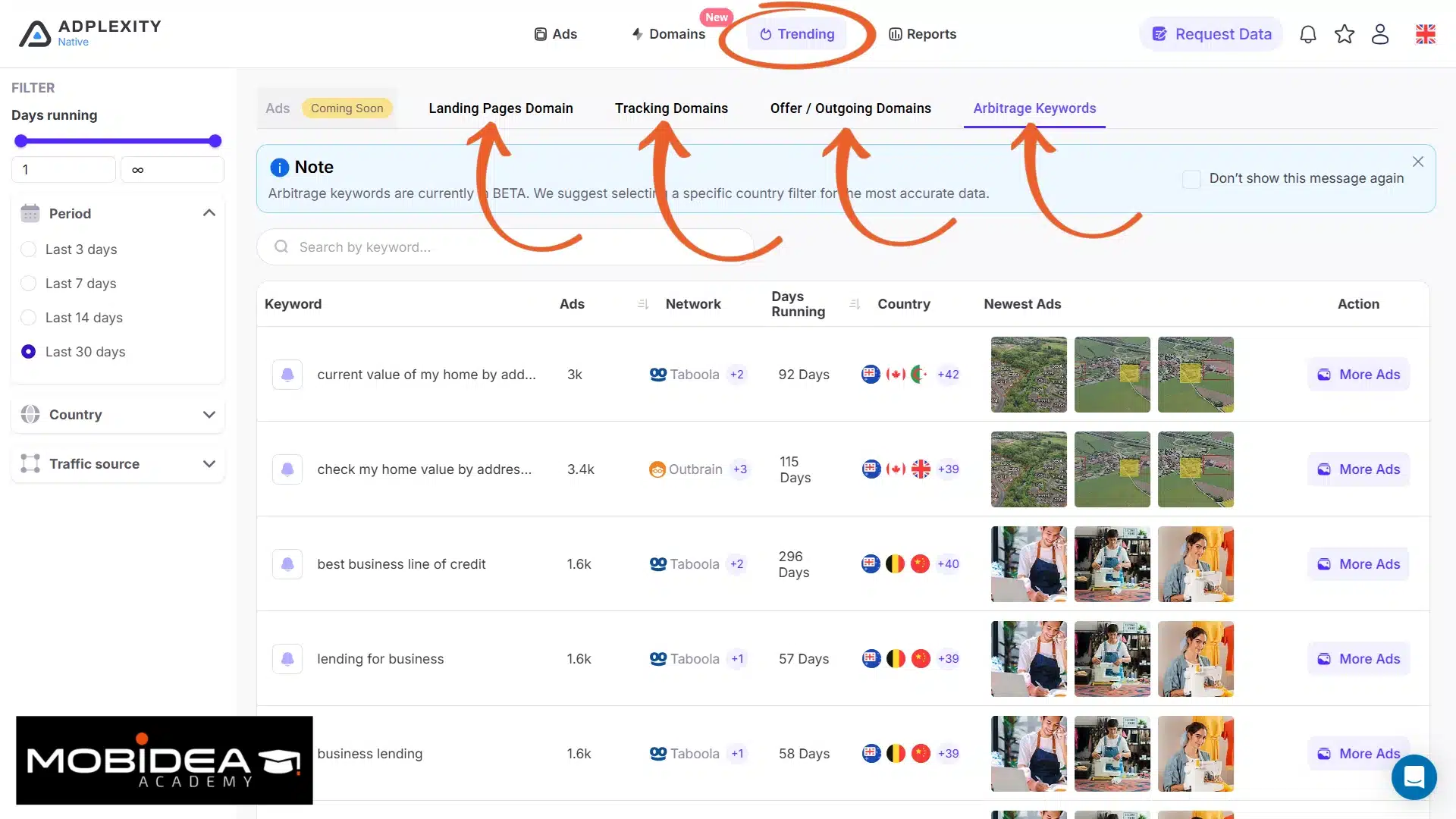Click the +2 networks badge in first row
This screenshot has height=819, width=1456.
pos(736,375)
